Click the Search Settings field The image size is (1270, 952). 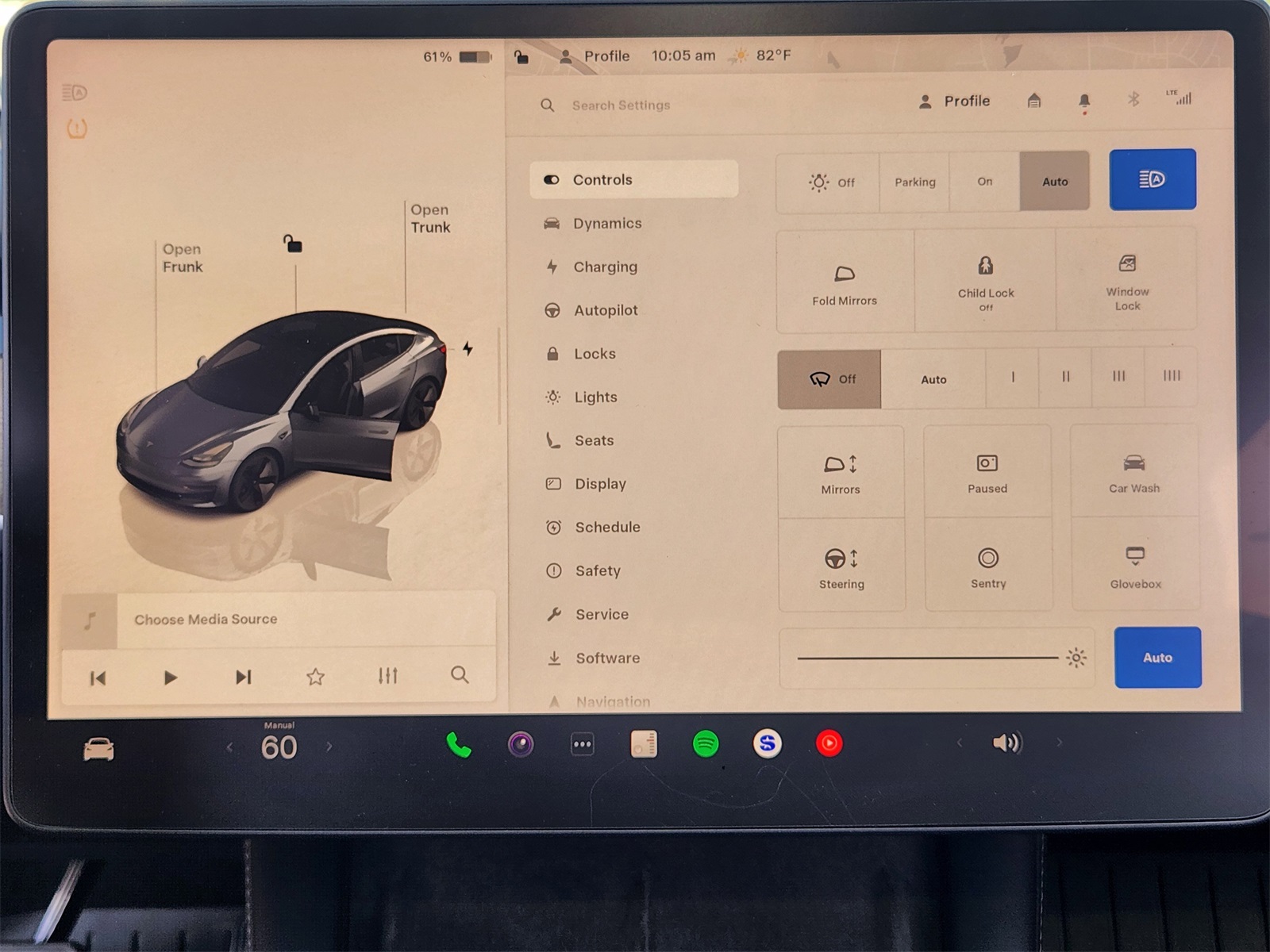[x=622, y=106]
